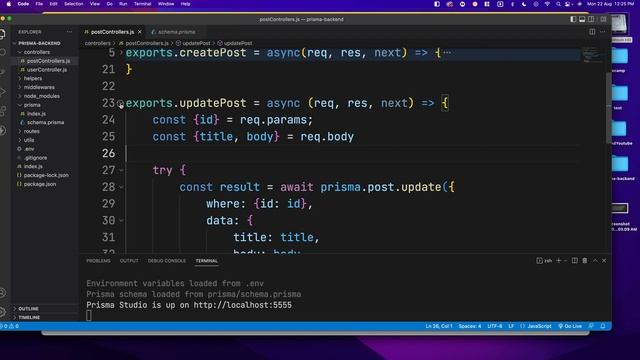
Task: Open Run and Debug view in activity bar
Action: coord(3,92)
